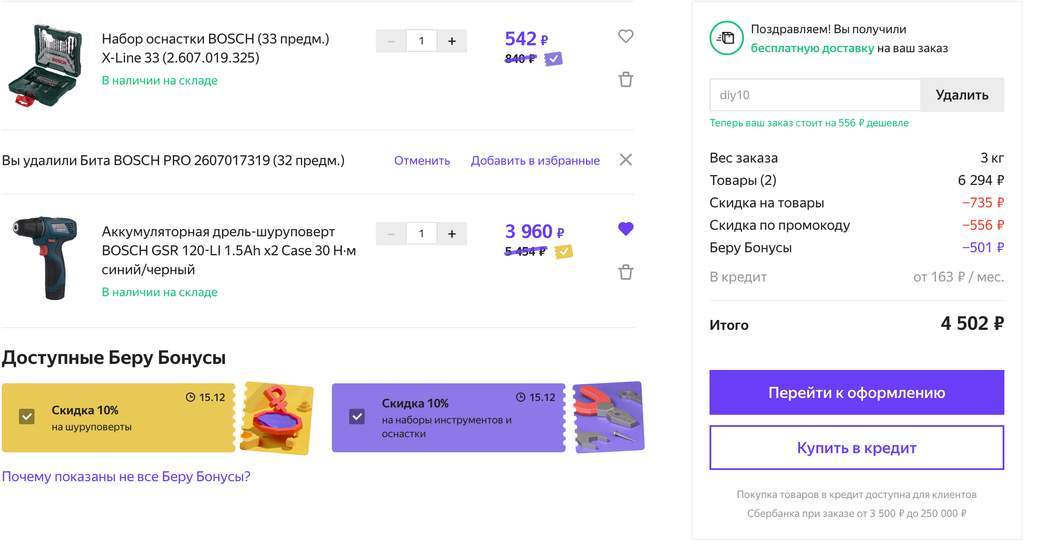Add Bosch X-Line 33 set to favorites
Viewport: 1038px width, 545px height.
point(626,37)
